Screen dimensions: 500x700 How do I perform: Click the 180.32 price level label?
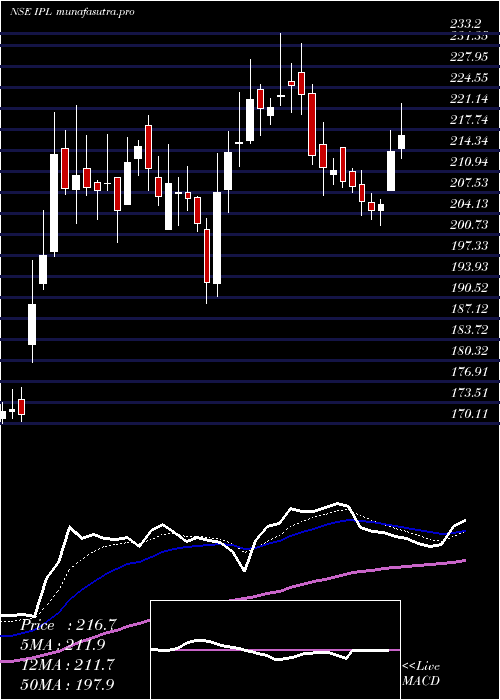point(469,351)
